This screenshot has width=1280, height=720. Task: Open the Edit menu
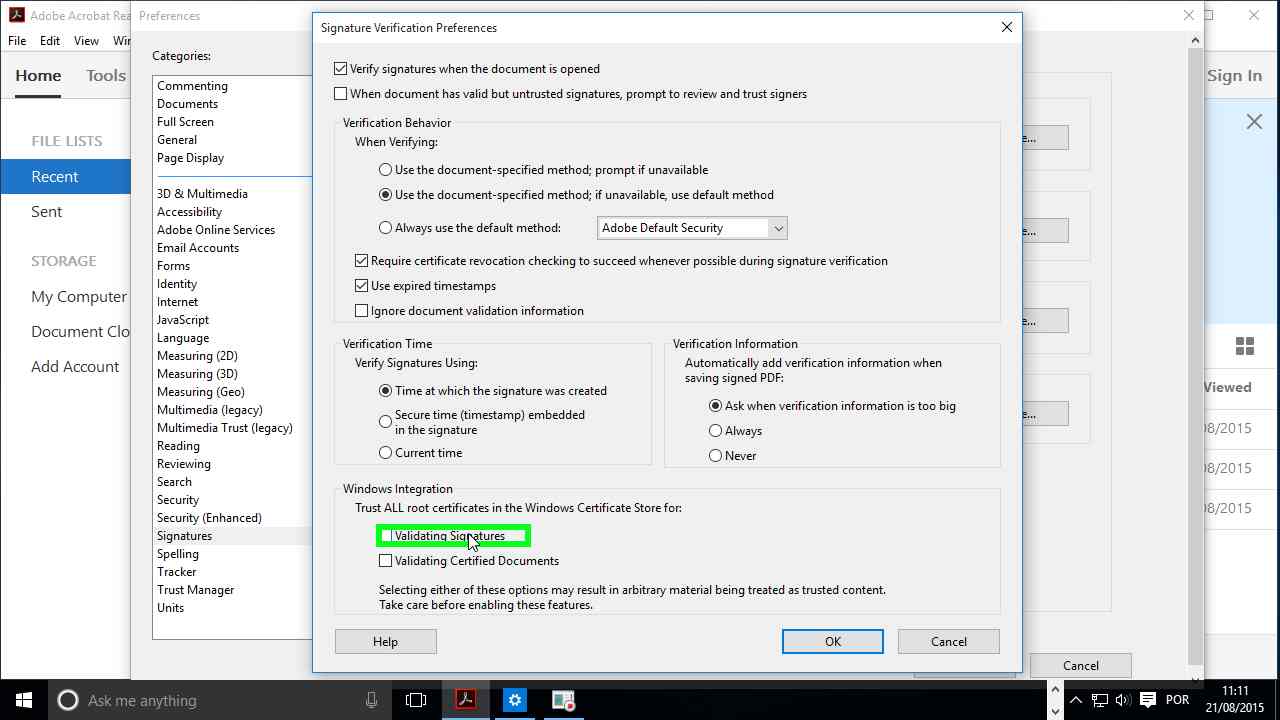click(50, 41)
